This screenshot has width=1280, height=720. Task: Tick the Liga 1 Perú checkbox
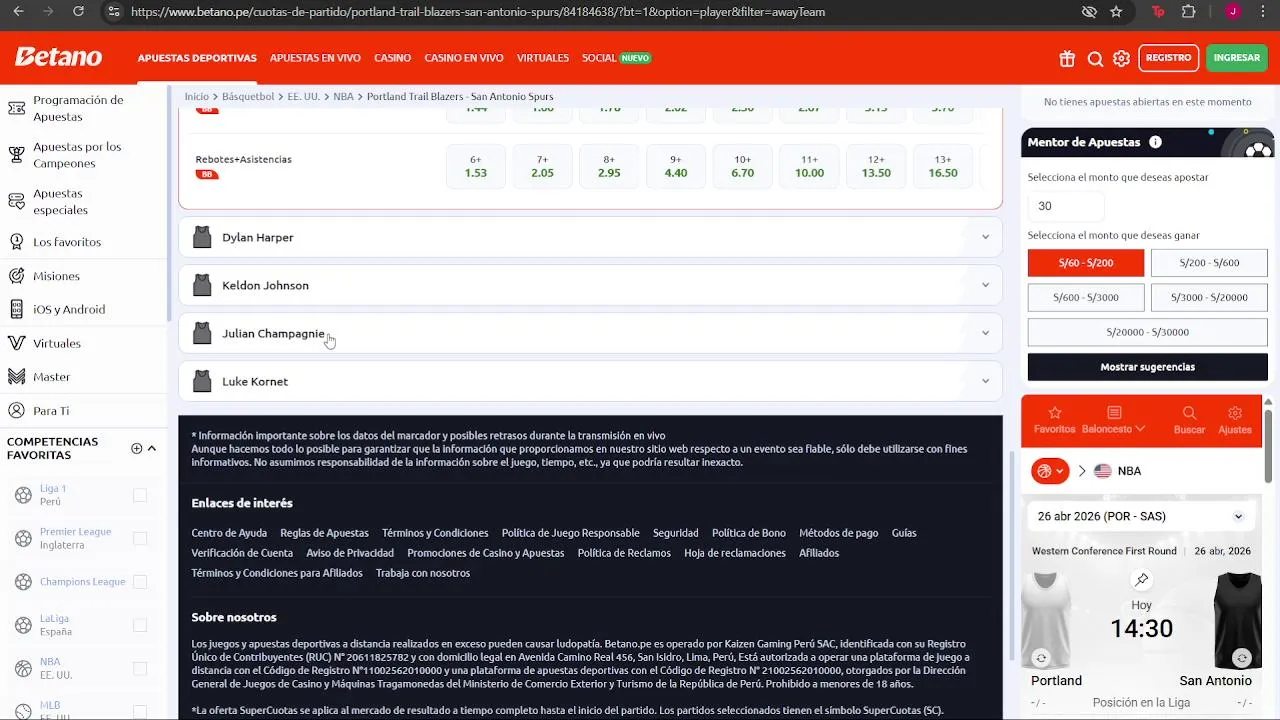click(x=140, y=495)
